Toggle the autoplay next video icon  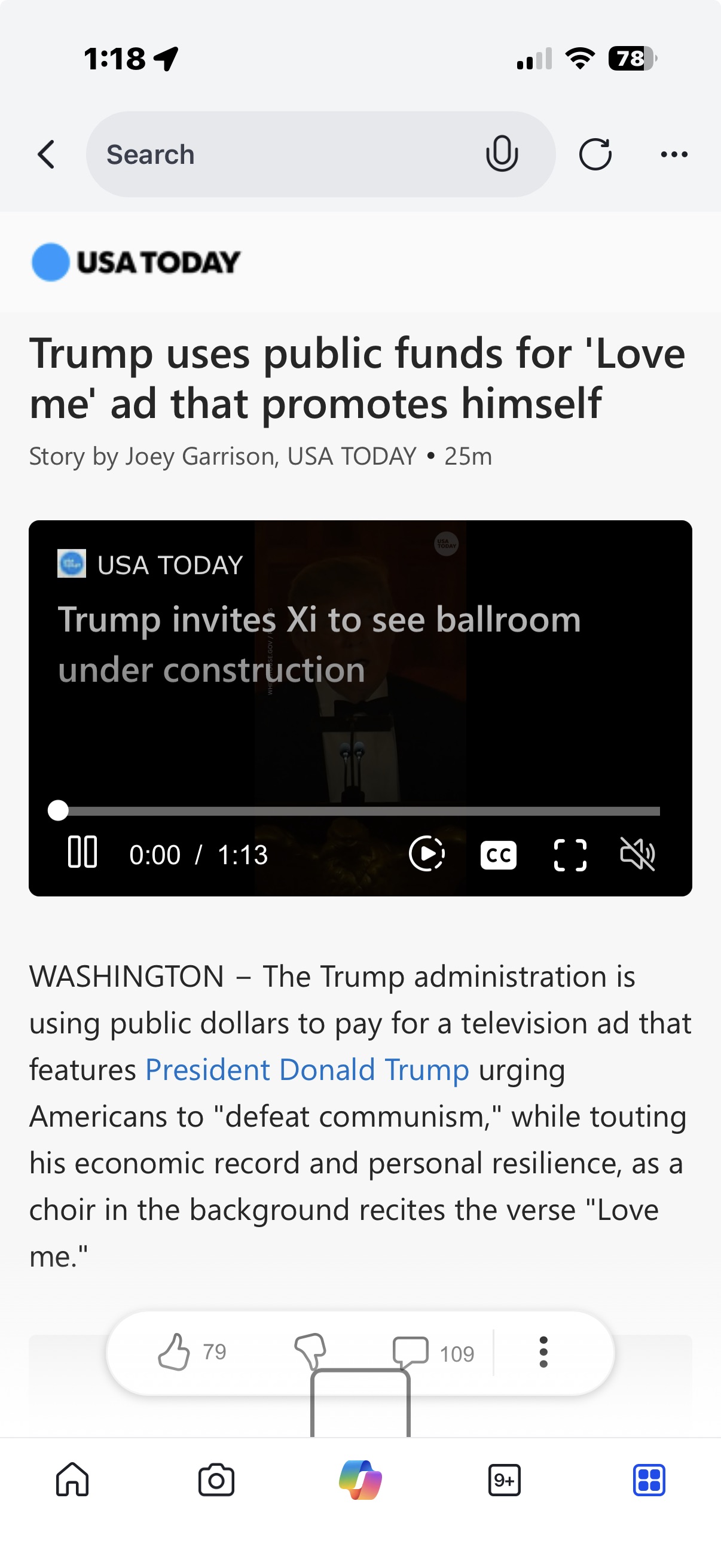(426, 854)
